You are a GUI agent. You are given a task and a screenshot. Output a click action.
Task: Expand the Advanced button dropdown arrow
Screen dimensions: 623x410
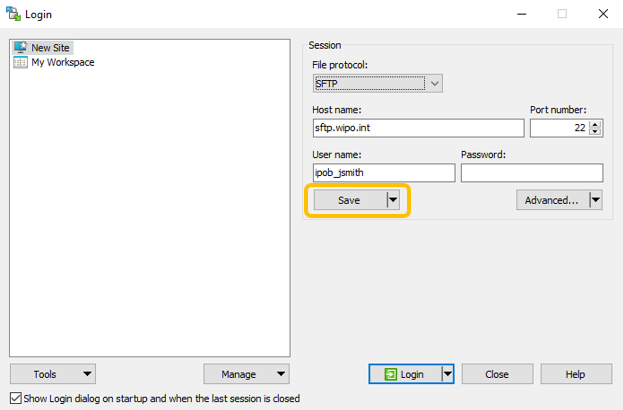coord(596,200)
